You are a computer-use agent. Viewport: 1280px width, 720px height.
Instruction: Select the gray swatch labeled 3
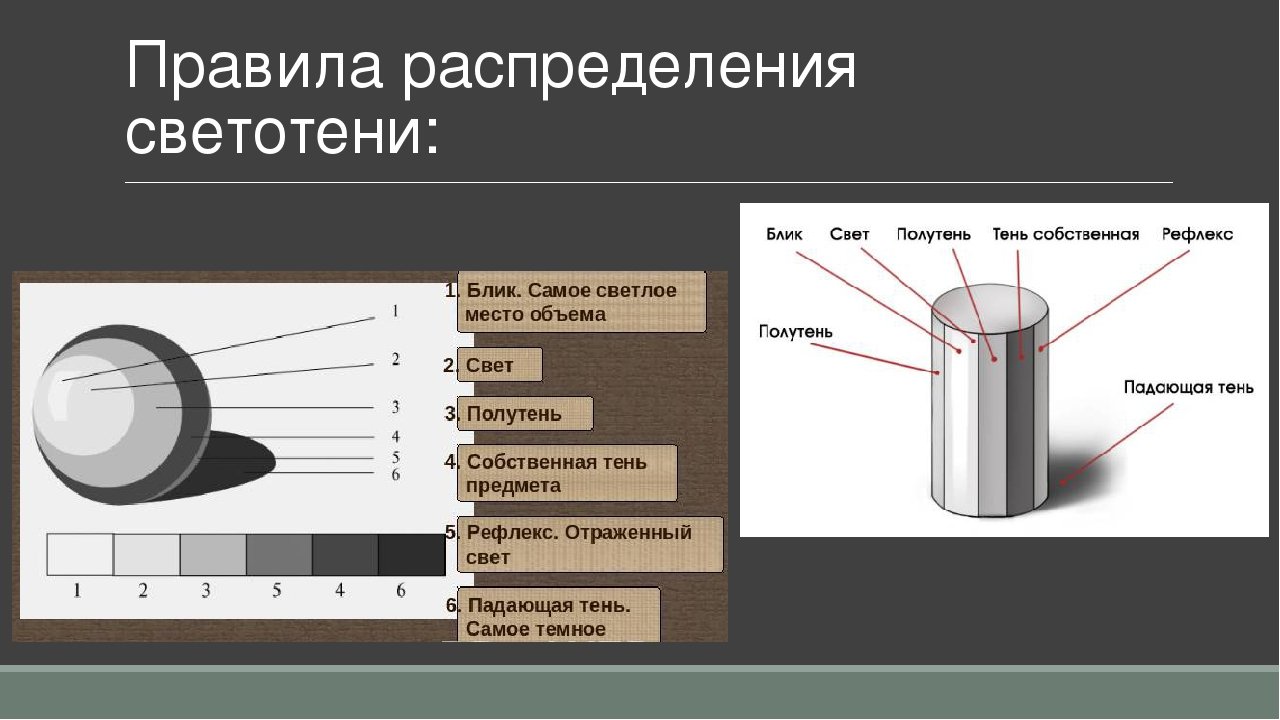(212, 554)
